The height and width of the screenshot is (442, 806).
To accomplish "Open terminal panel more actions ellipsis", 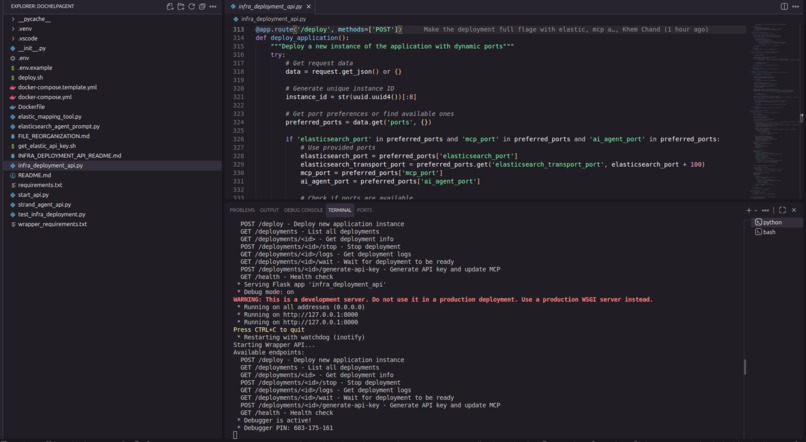I will tap(765, 210).
